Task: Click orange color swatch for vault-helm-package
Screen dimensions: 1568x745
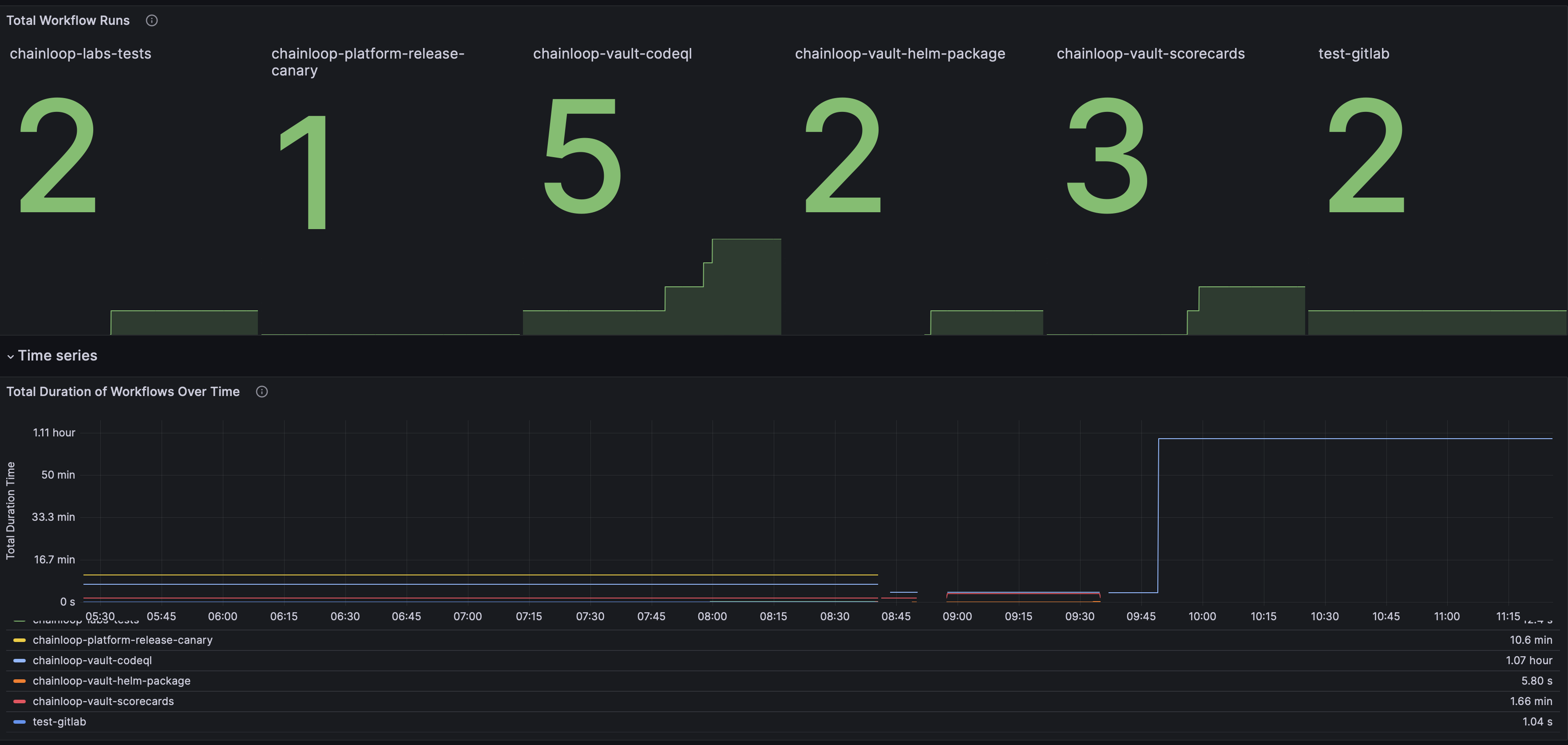Action: coord(20,681)
